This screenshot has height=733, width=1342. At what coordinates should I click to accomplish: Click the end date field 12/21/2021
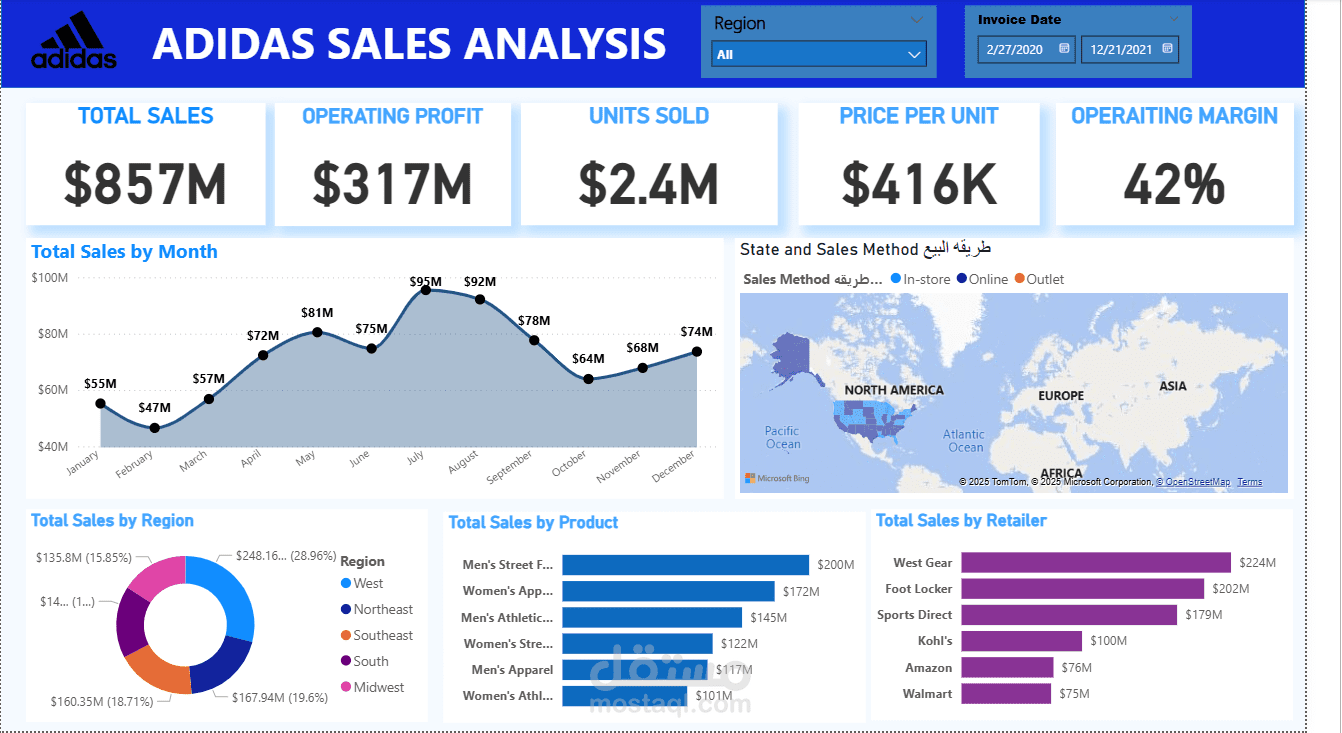point(1130,49)
